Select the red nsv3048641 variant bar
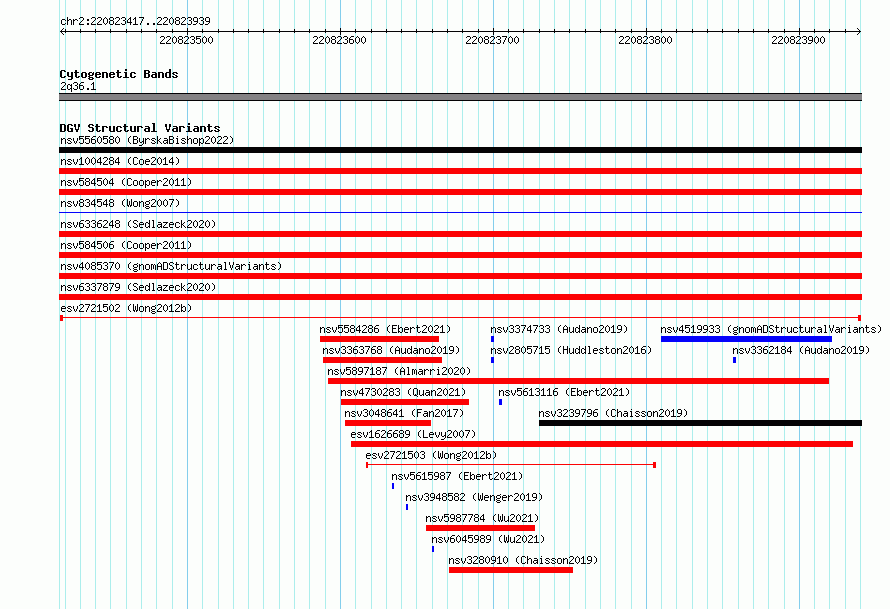The image size is (890, 609). point(388,423)
